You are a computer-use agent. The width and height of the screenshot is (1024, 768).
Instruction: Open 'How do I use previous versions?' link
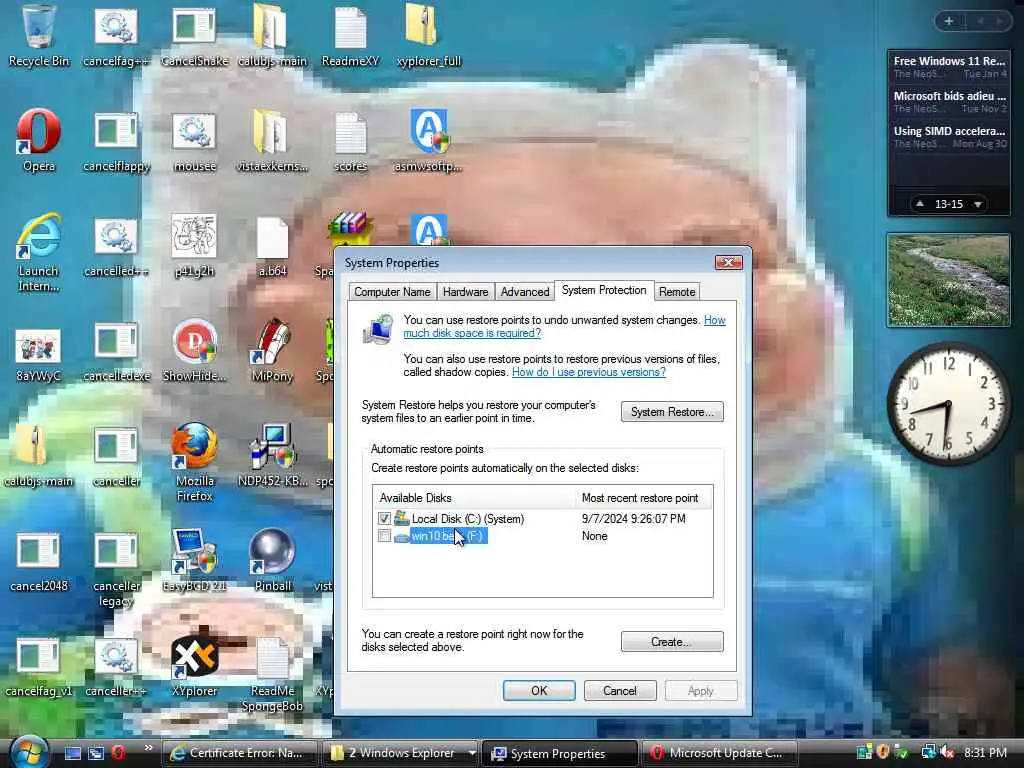click(588, 372)
